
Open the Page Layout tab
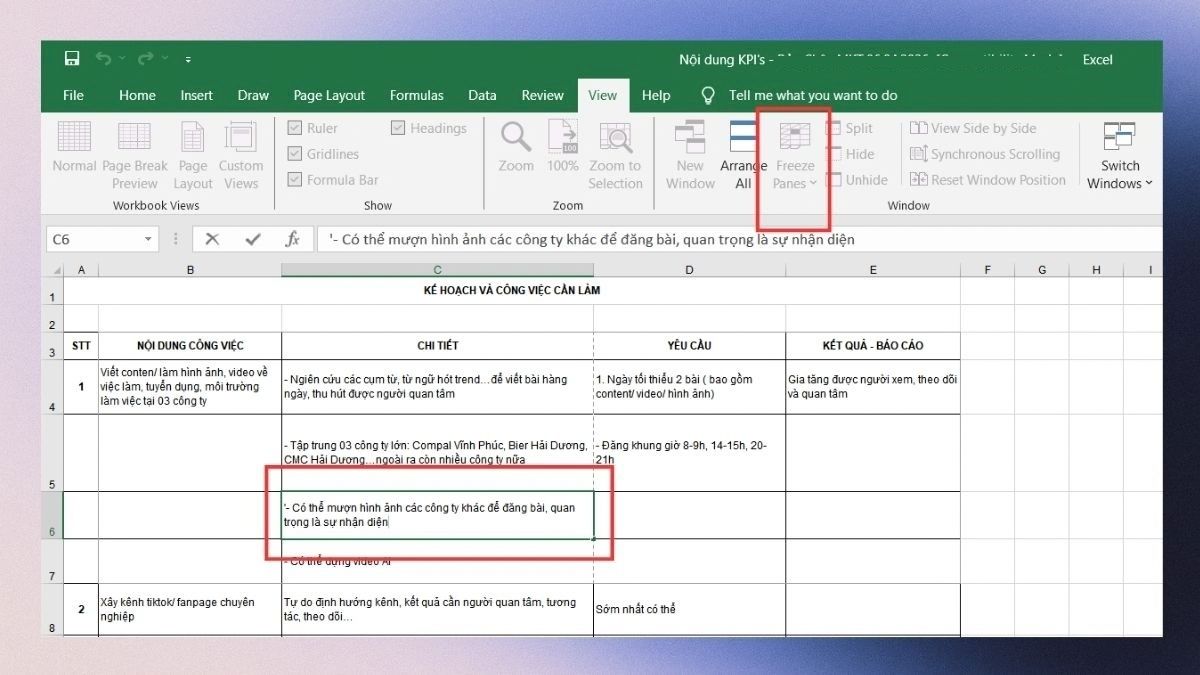[x=329, y=95]
